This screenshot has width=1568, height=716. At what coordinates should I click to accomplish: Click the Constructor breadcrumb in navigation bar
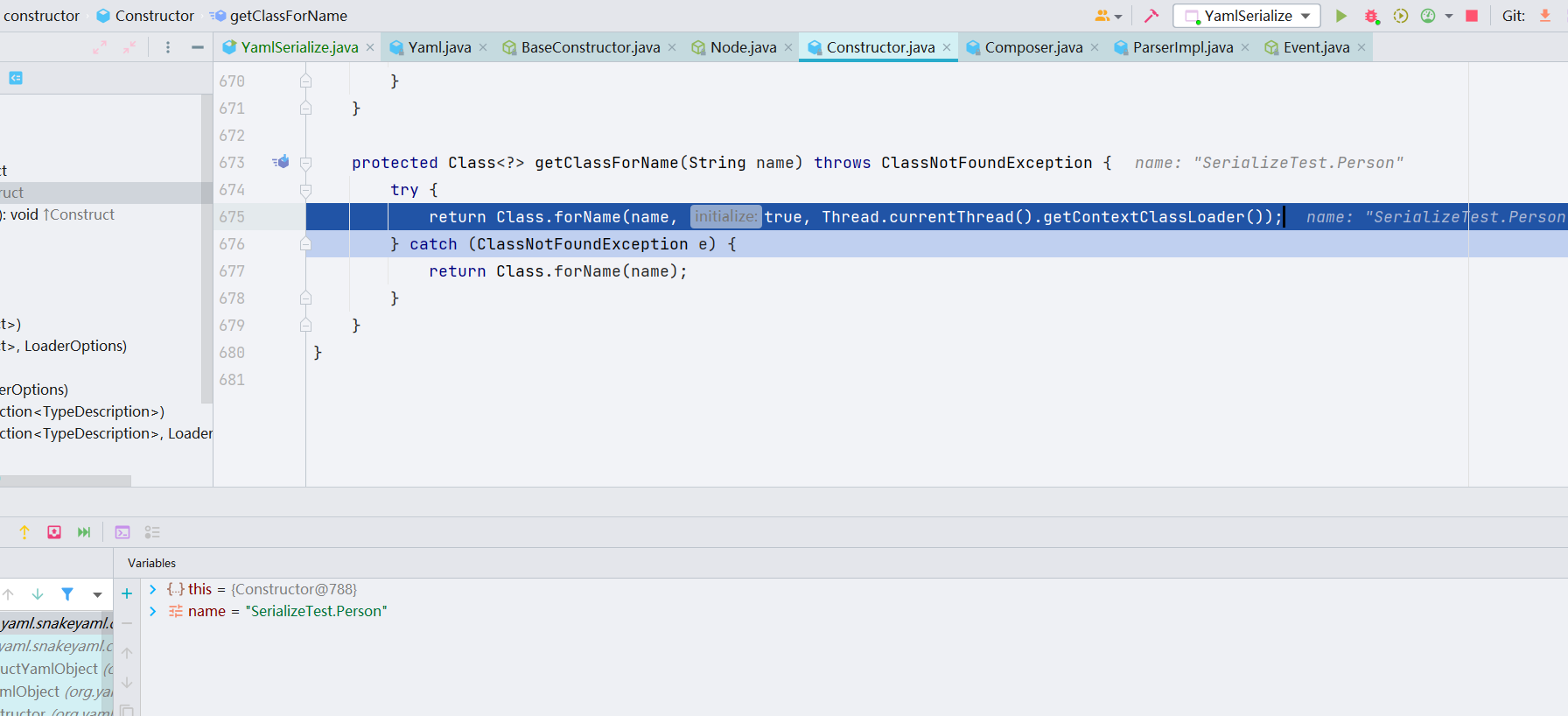[154, 16]
